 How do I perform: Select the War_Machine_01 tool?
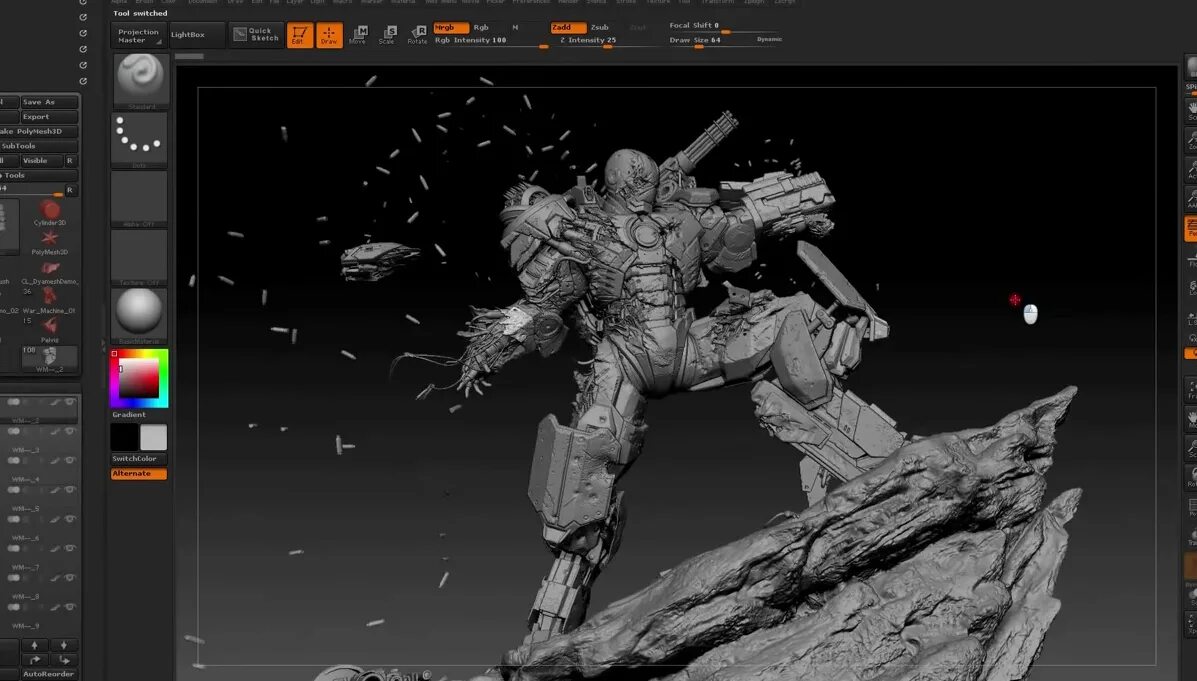pyautogui.click(x=50, y=301)
